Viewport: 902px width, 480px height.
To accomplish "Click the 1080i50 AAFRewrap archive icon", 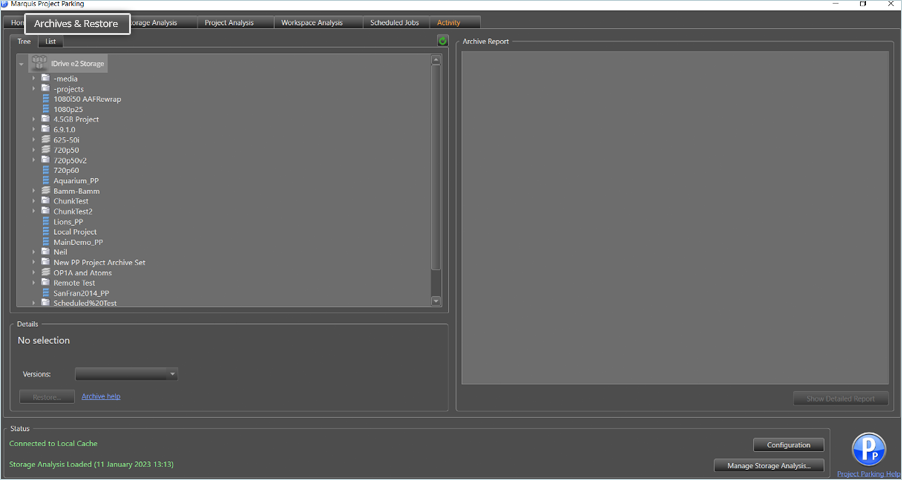I will pyautogui.click(x=46, y=99).
